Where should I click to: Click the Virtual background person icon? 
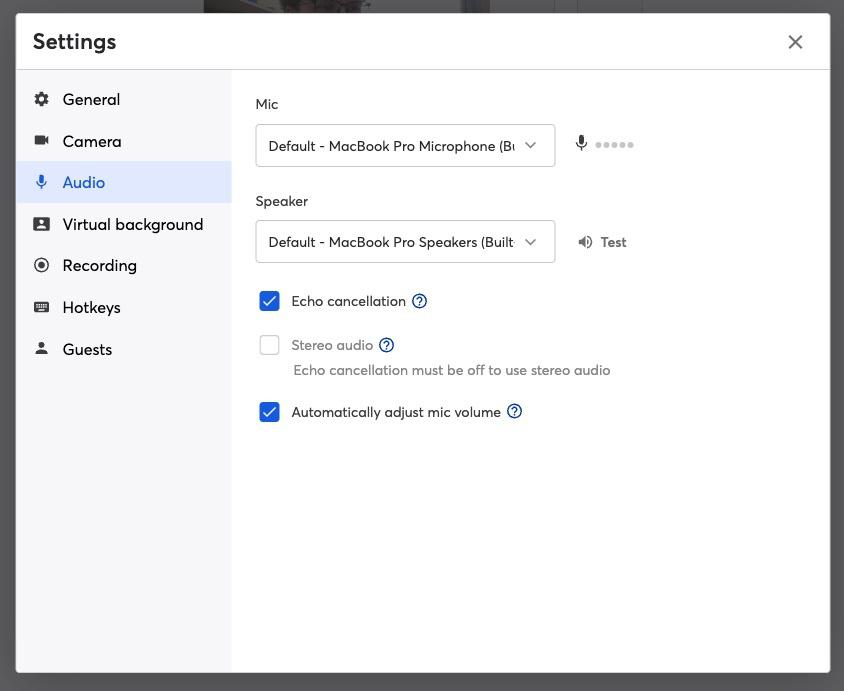(41, 224)
